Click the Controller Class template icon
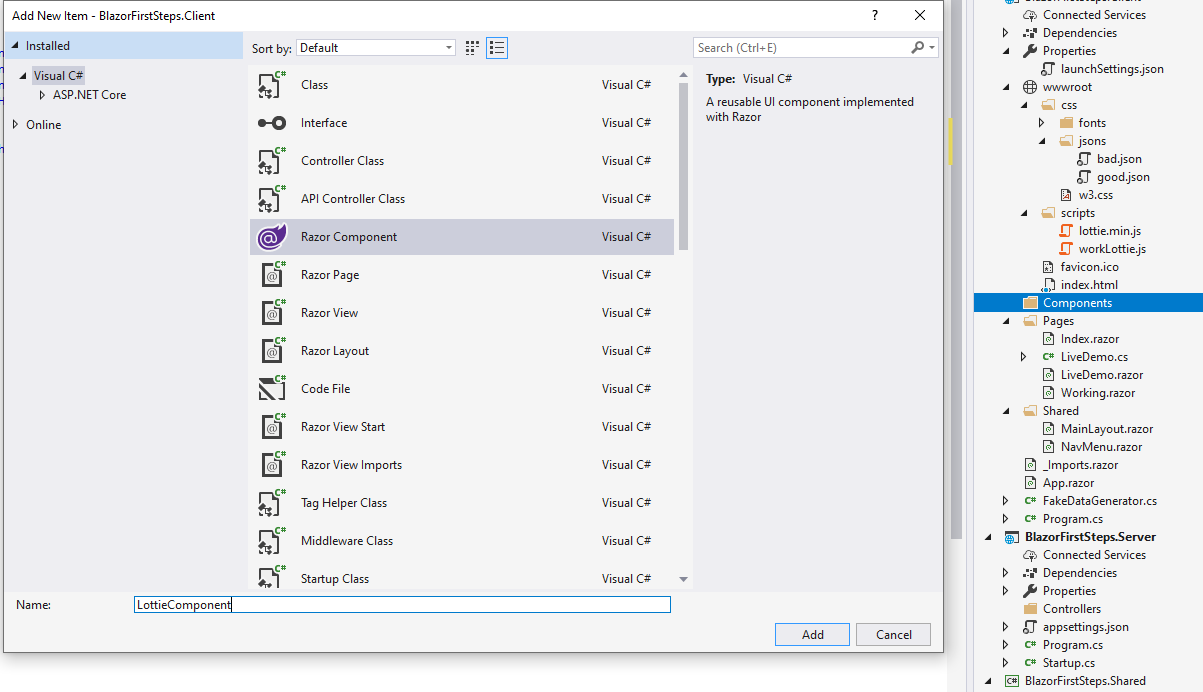 (x=271, y=161)
